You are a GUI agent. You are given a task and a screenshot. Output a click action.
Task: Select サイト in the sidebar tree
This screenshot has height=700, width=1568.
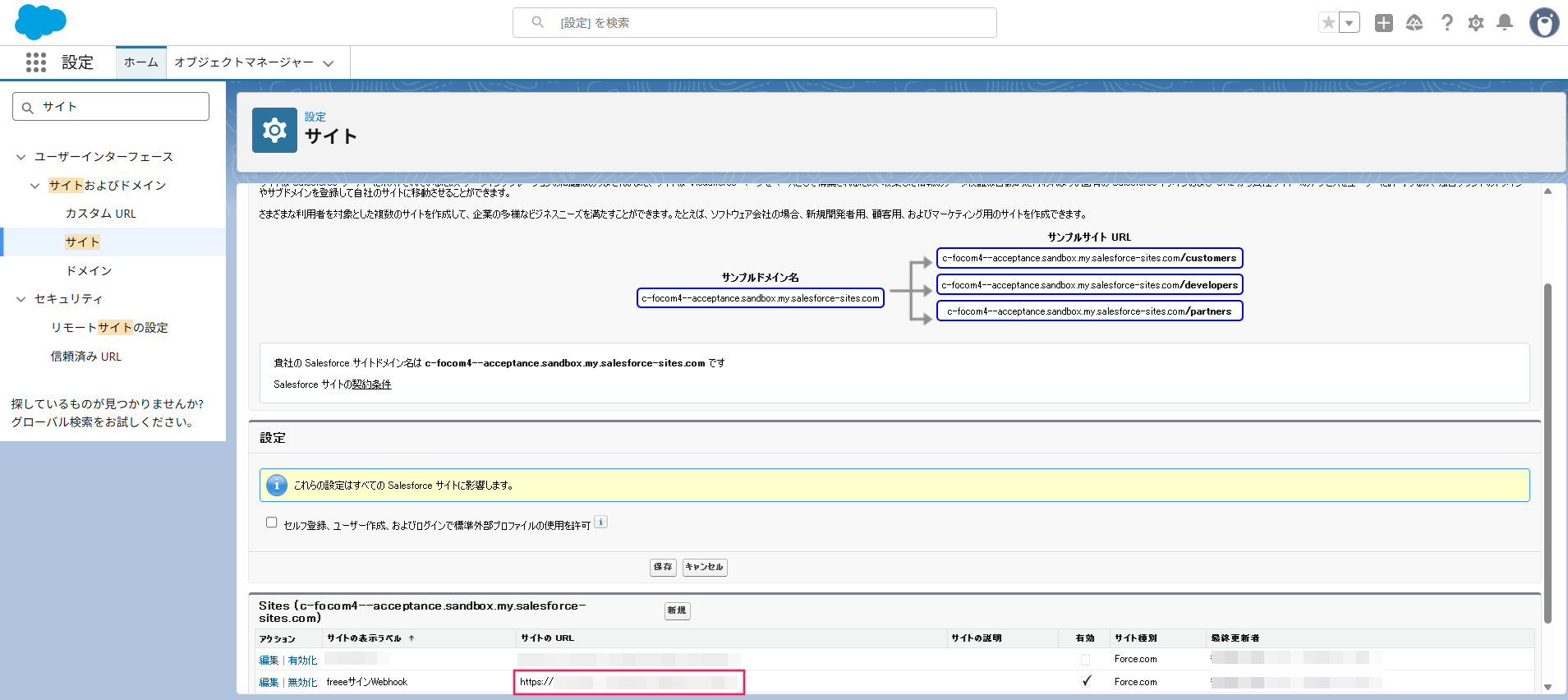[x=83, y=242]
